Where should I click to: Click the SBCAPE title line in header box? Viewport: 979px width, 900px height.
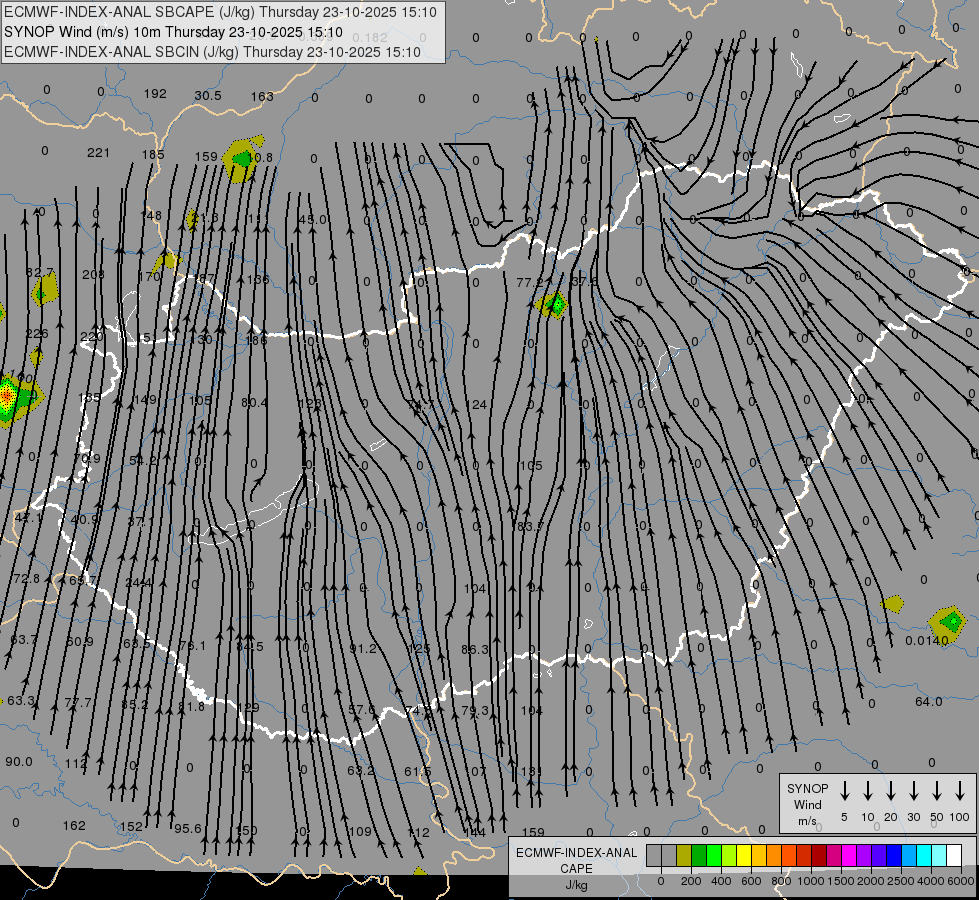(x=220, y=12)
